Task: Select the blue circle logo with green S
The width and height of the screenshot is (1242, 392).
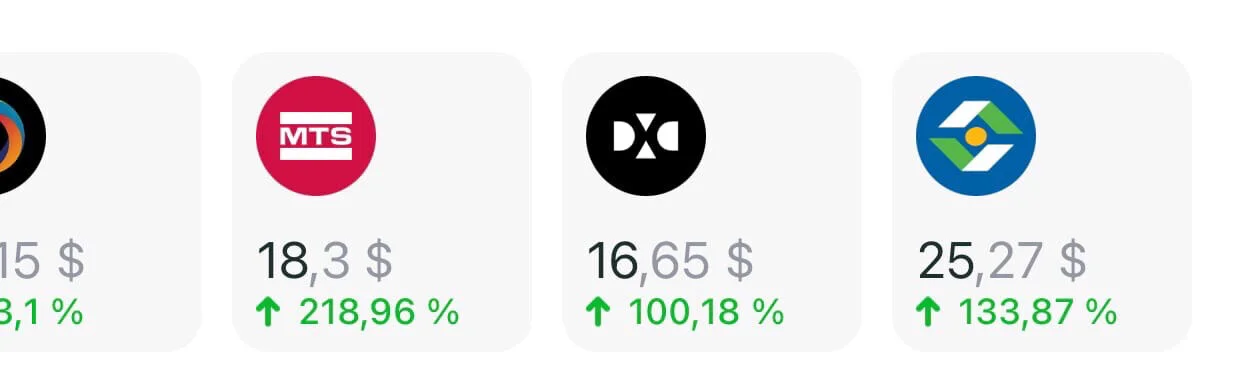Action: click(976, 136)
